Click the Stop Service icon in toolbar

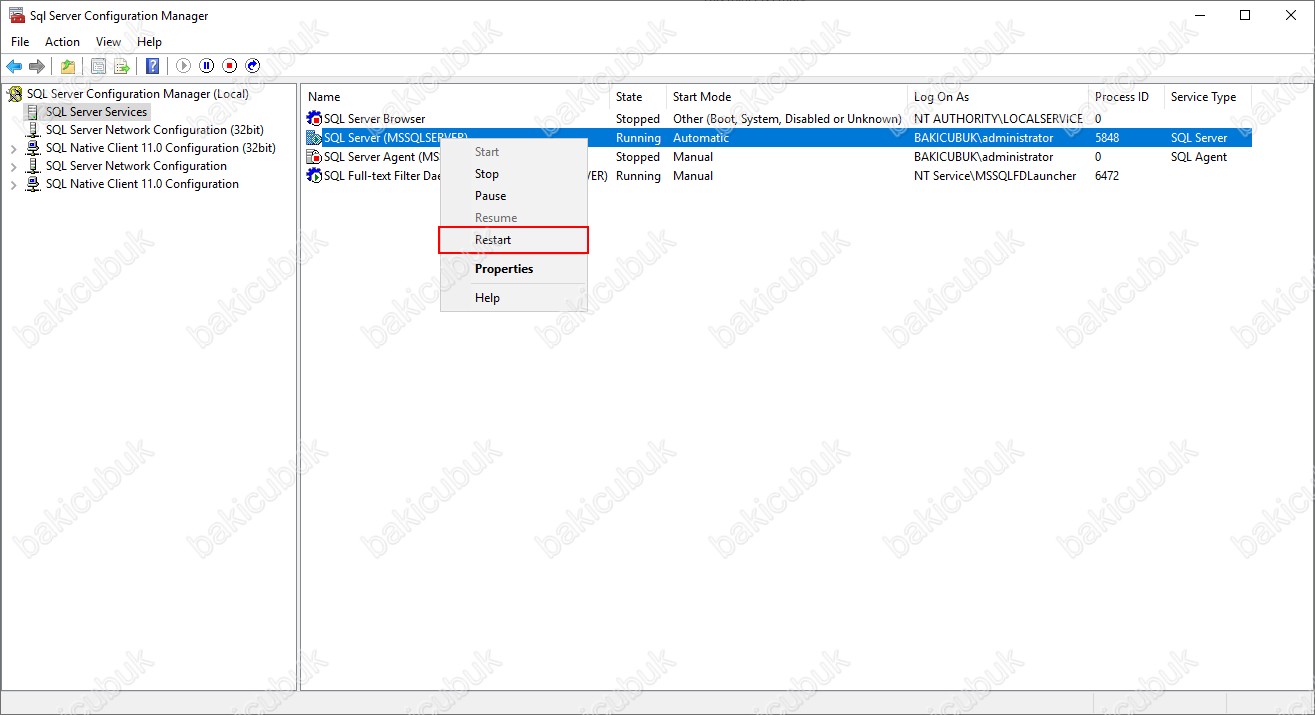229,66
